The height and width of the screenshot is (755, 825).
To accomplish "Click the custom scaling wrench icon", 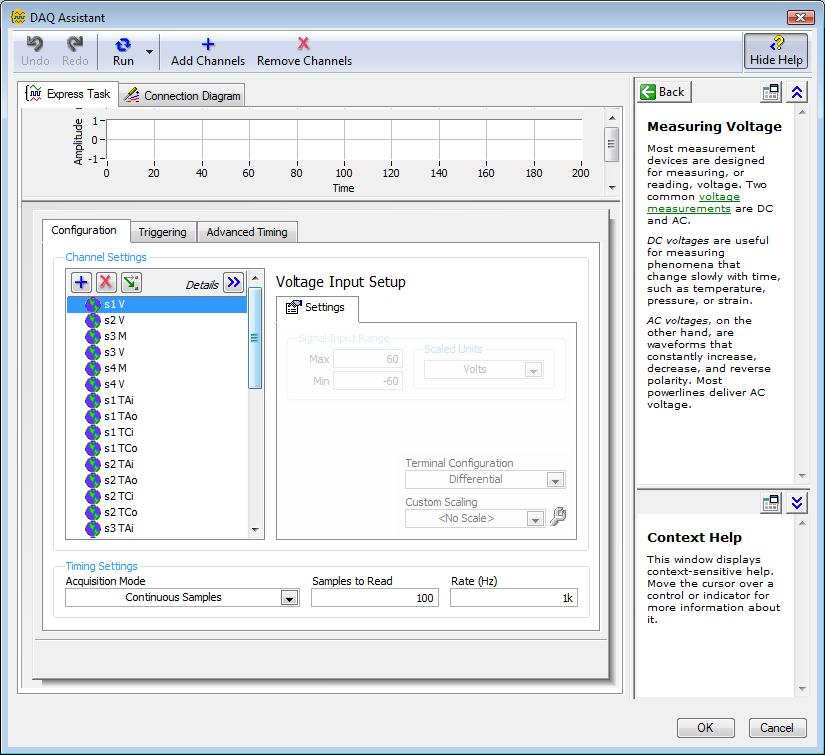I will click(x=558, y=517).
